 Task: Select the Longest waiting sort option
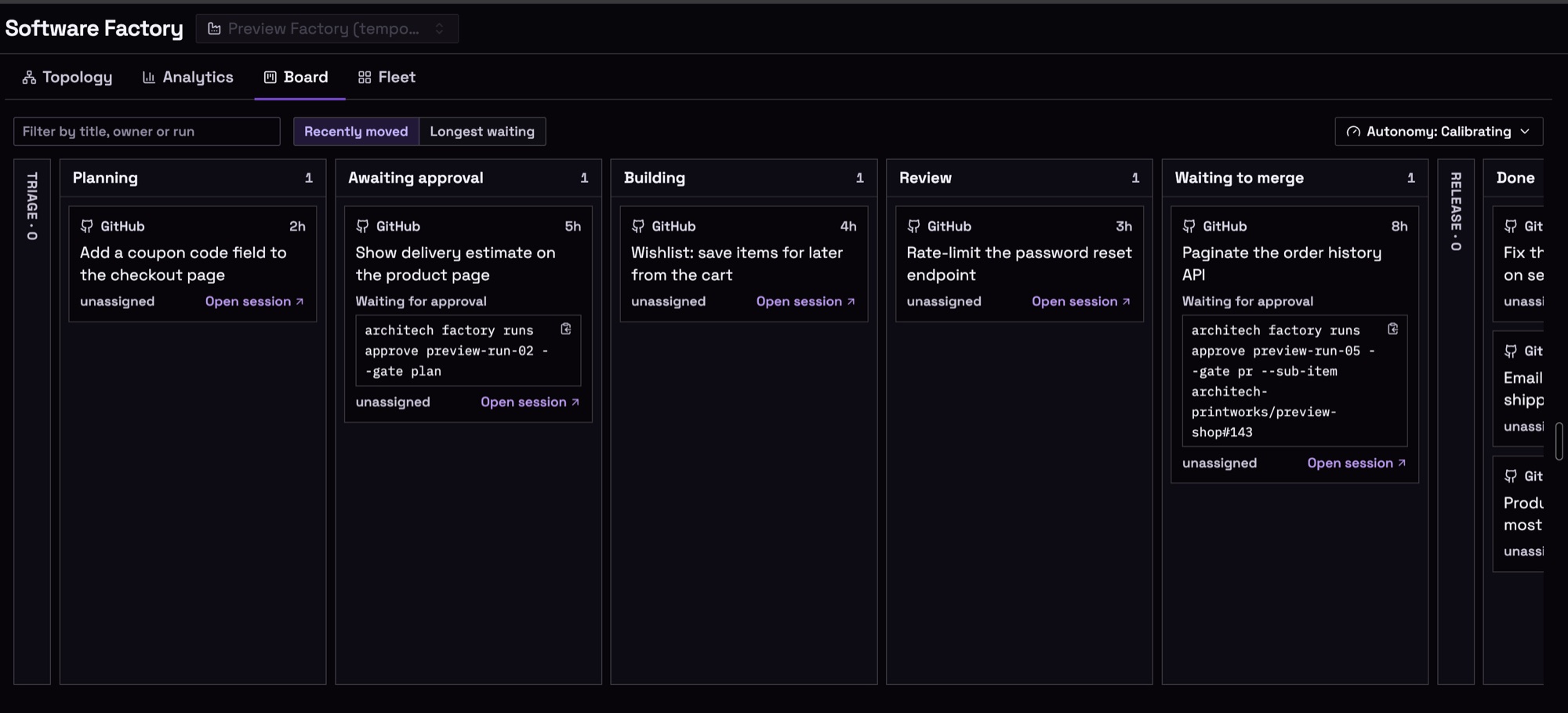(482, 131)
